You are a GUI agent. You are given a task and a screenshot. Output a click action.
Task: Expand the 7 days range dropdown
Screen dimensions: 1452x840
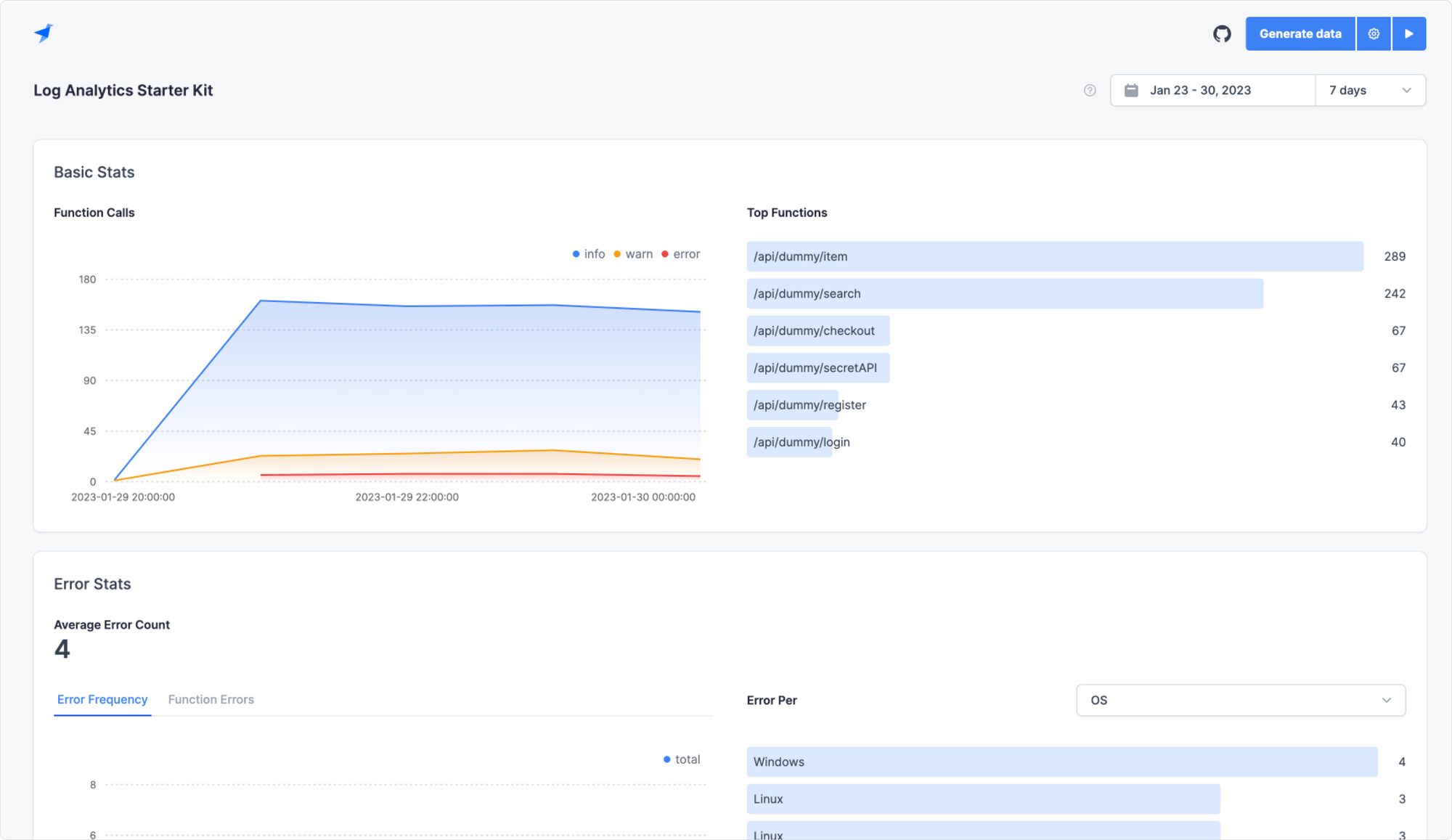coord(1369,90)
